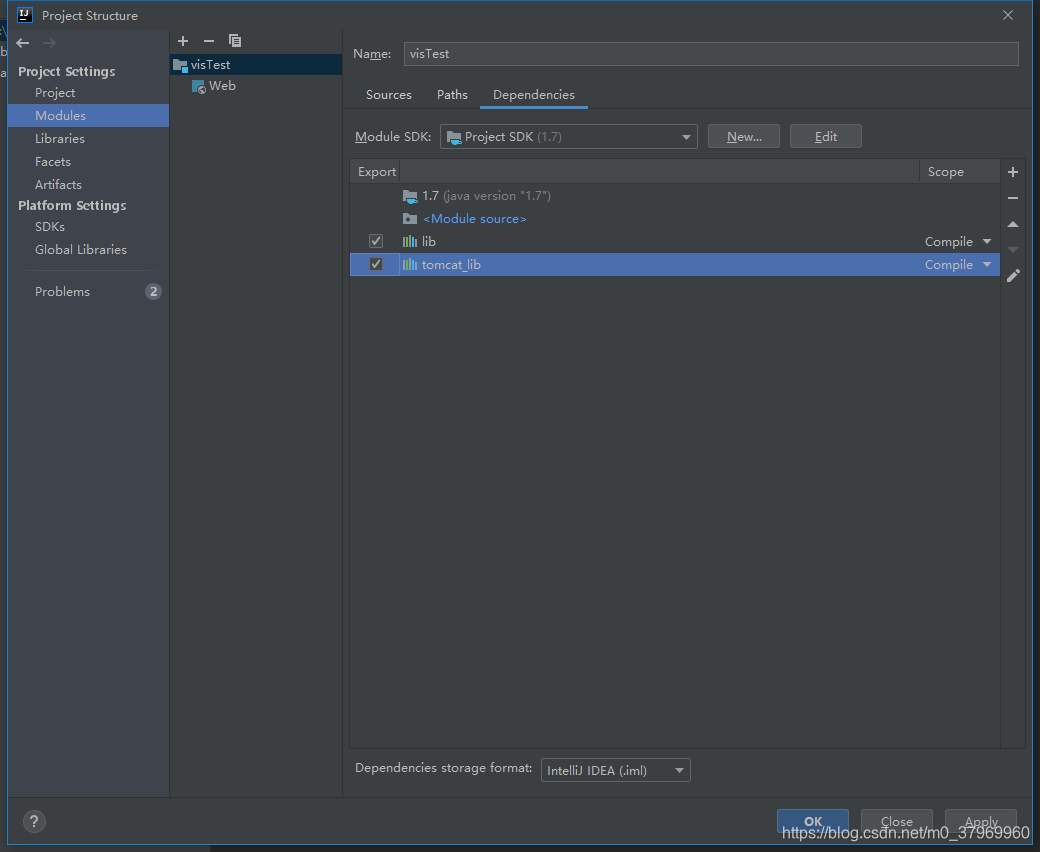Click the back navigation arrow
The width and height of the screenshot is (1040, 852).
[x=23, y=43]
